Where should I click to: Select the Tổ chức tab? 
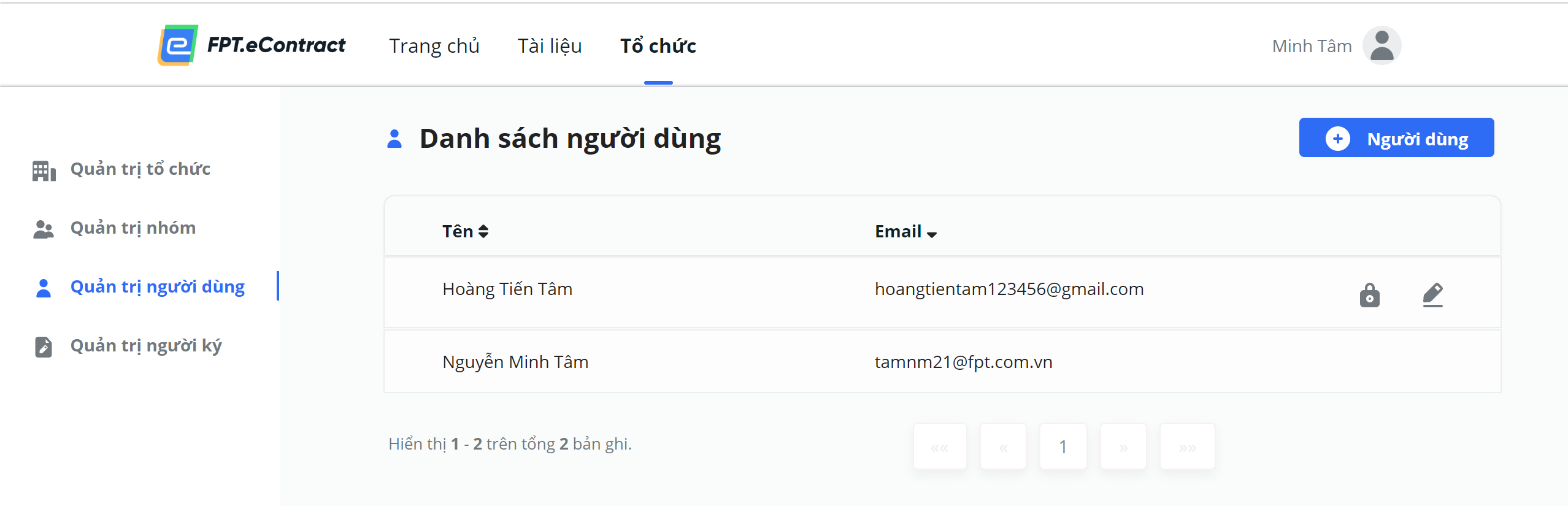point(658,46)
